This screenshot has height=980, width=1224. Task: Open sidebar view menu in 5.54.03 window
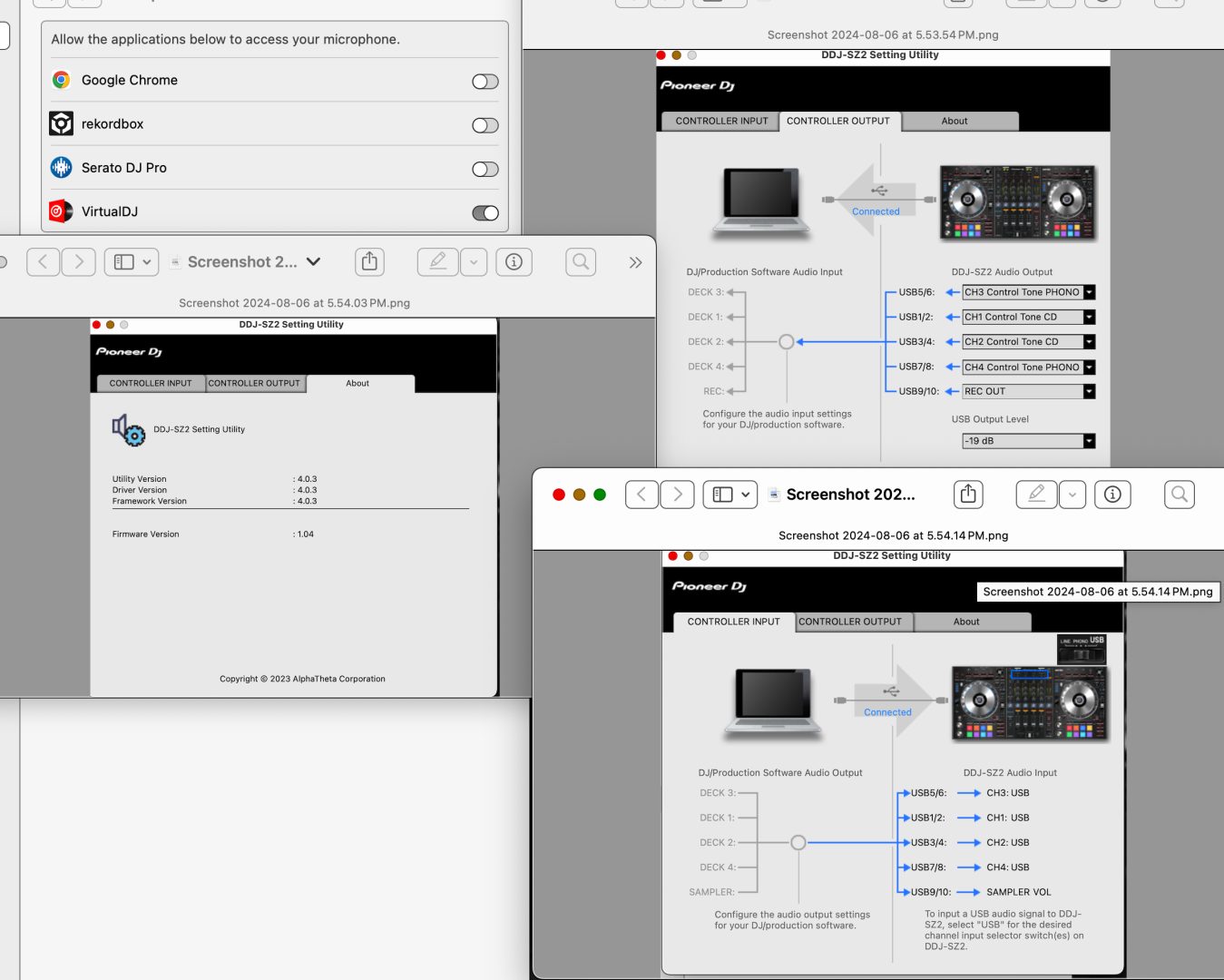coord(132,262)
